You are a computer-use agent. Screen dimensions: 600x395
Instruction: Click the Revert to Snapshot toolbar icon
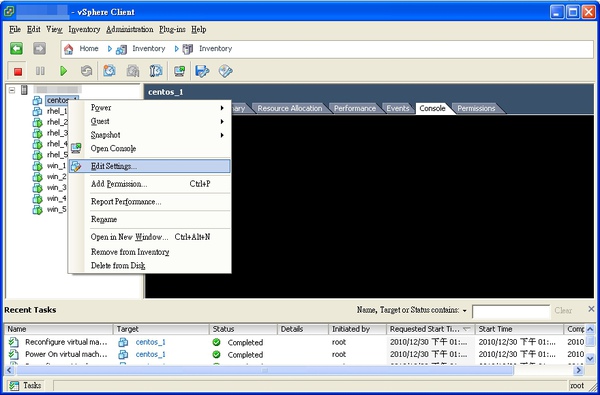(x=133, y=71)
